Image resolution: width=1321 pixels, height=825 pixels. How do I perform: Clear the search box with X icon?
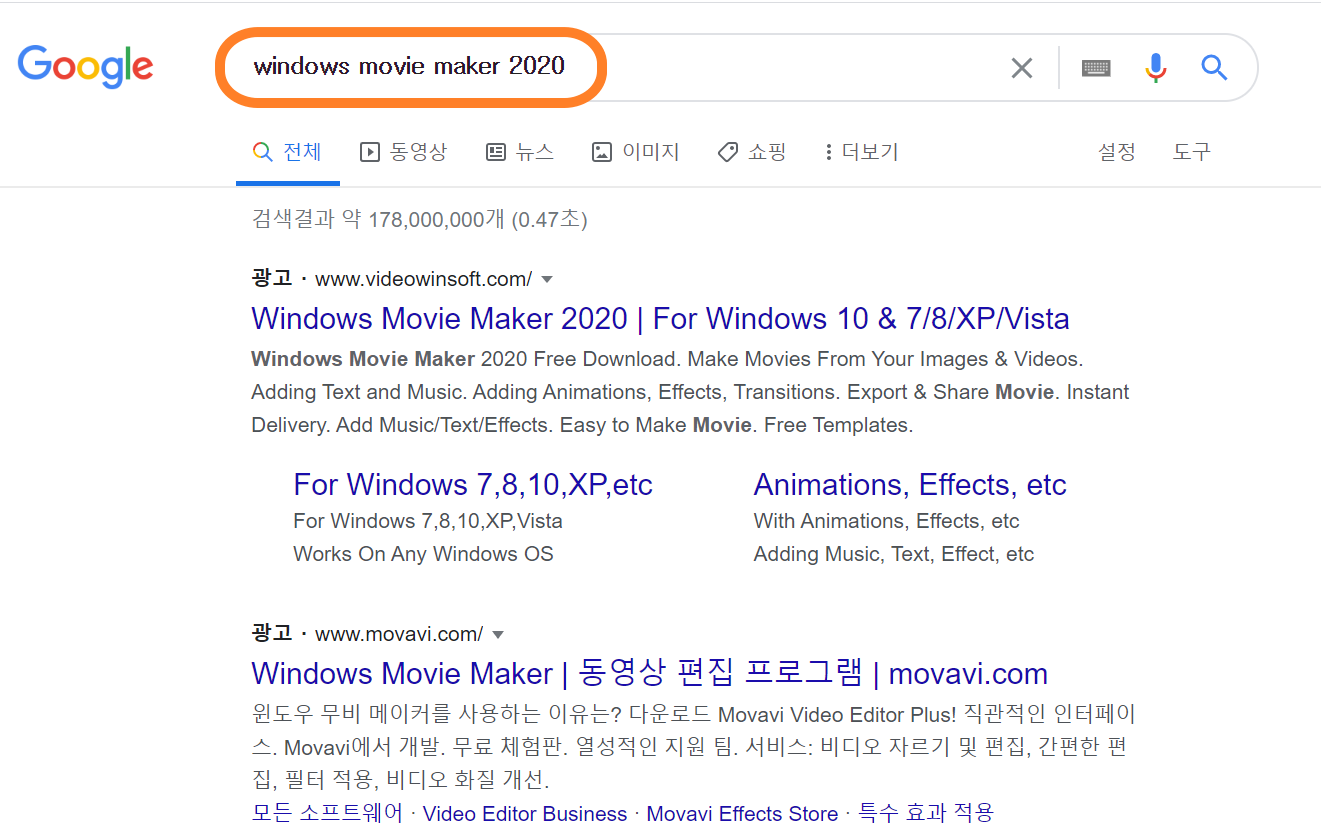pos(1021,68)
